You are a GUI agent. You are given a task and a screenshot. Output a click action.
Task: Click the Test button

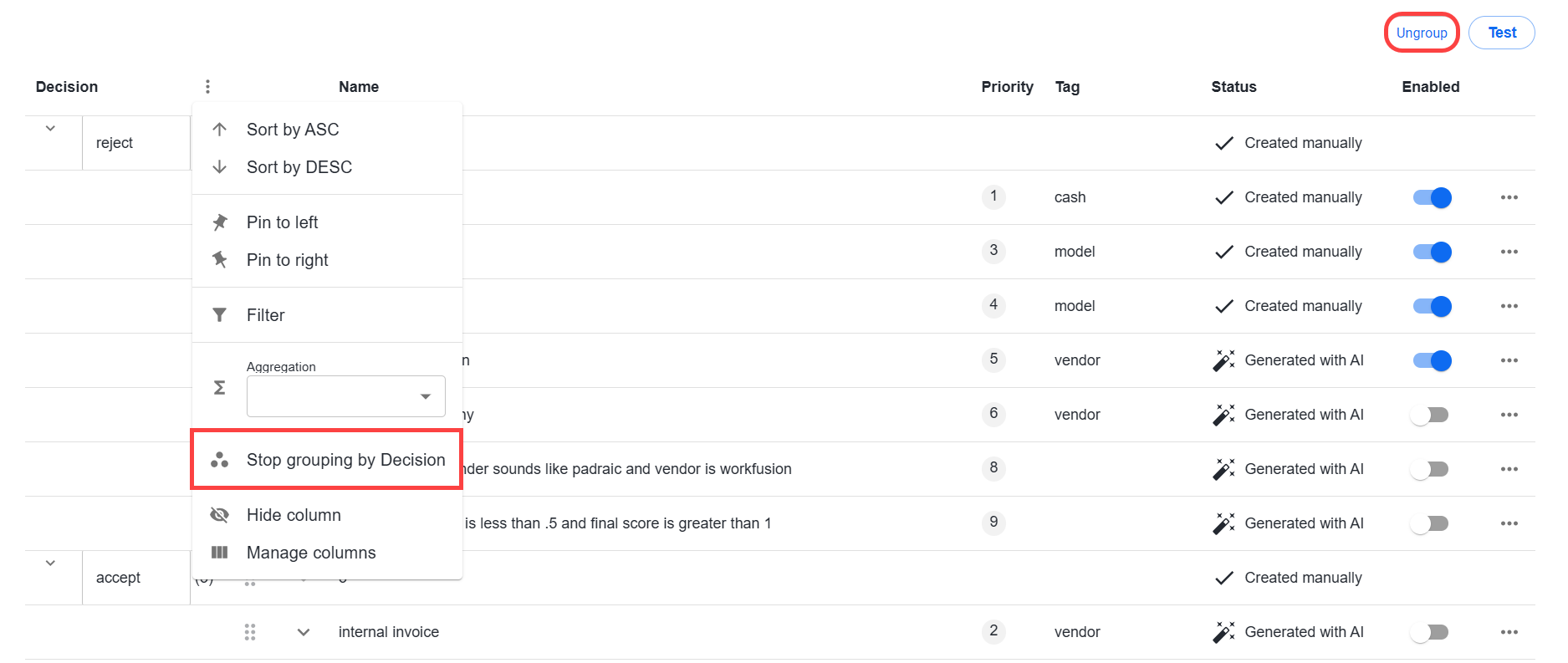coord(1502,33)
